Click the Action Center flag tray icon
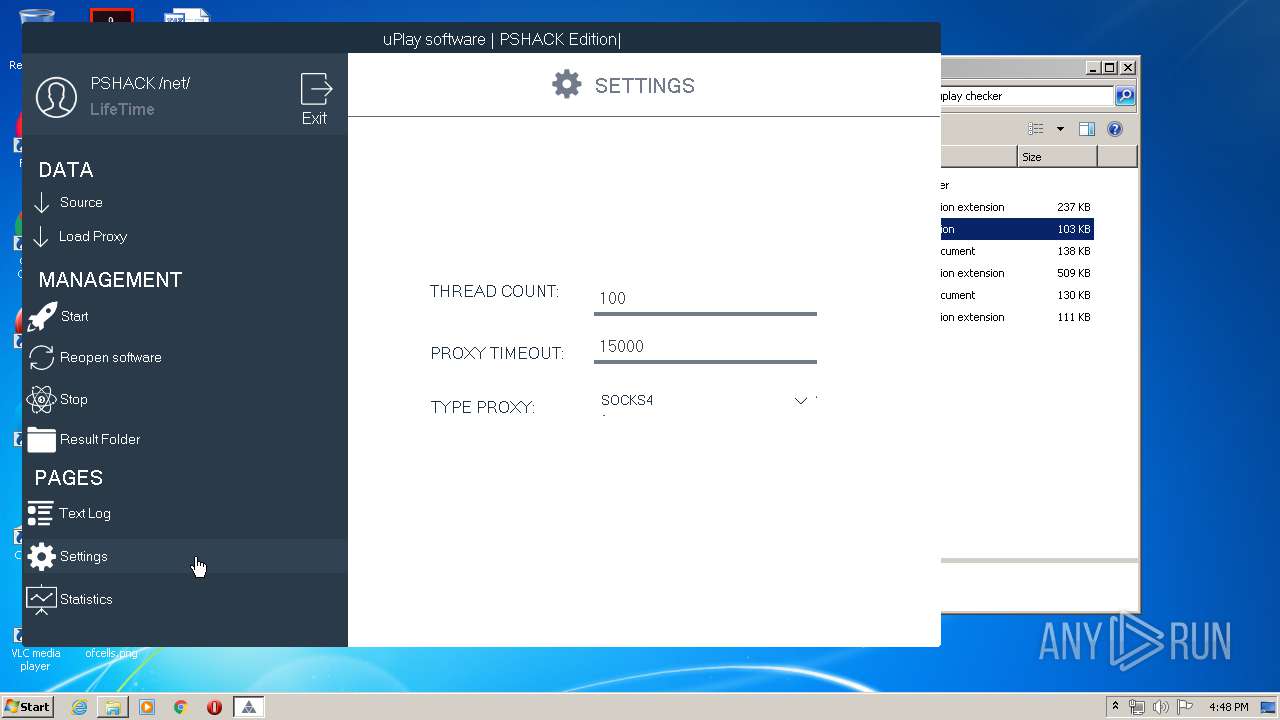The image size is (1280, 720). point(1186,707)
